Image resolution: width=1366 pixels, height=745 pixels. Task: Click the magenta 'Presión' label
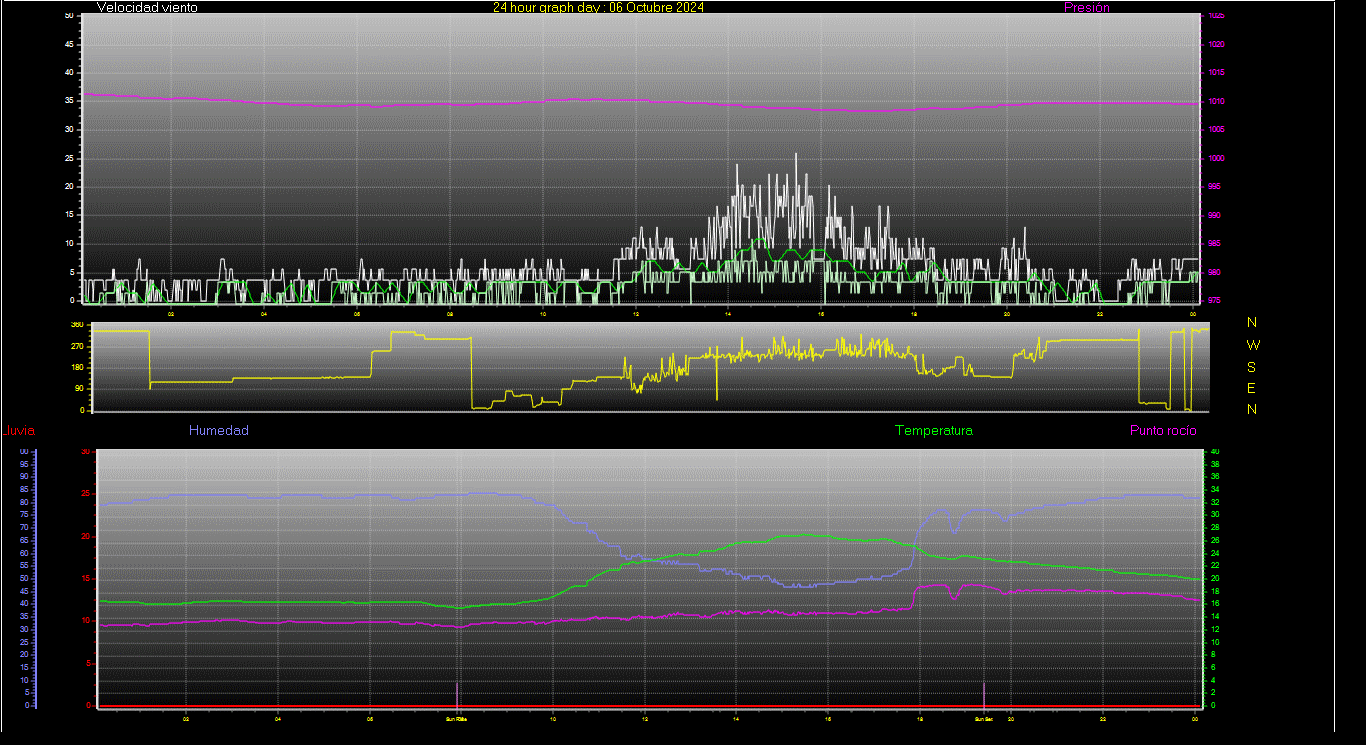pyautogui.click(x=1087, y=7)
